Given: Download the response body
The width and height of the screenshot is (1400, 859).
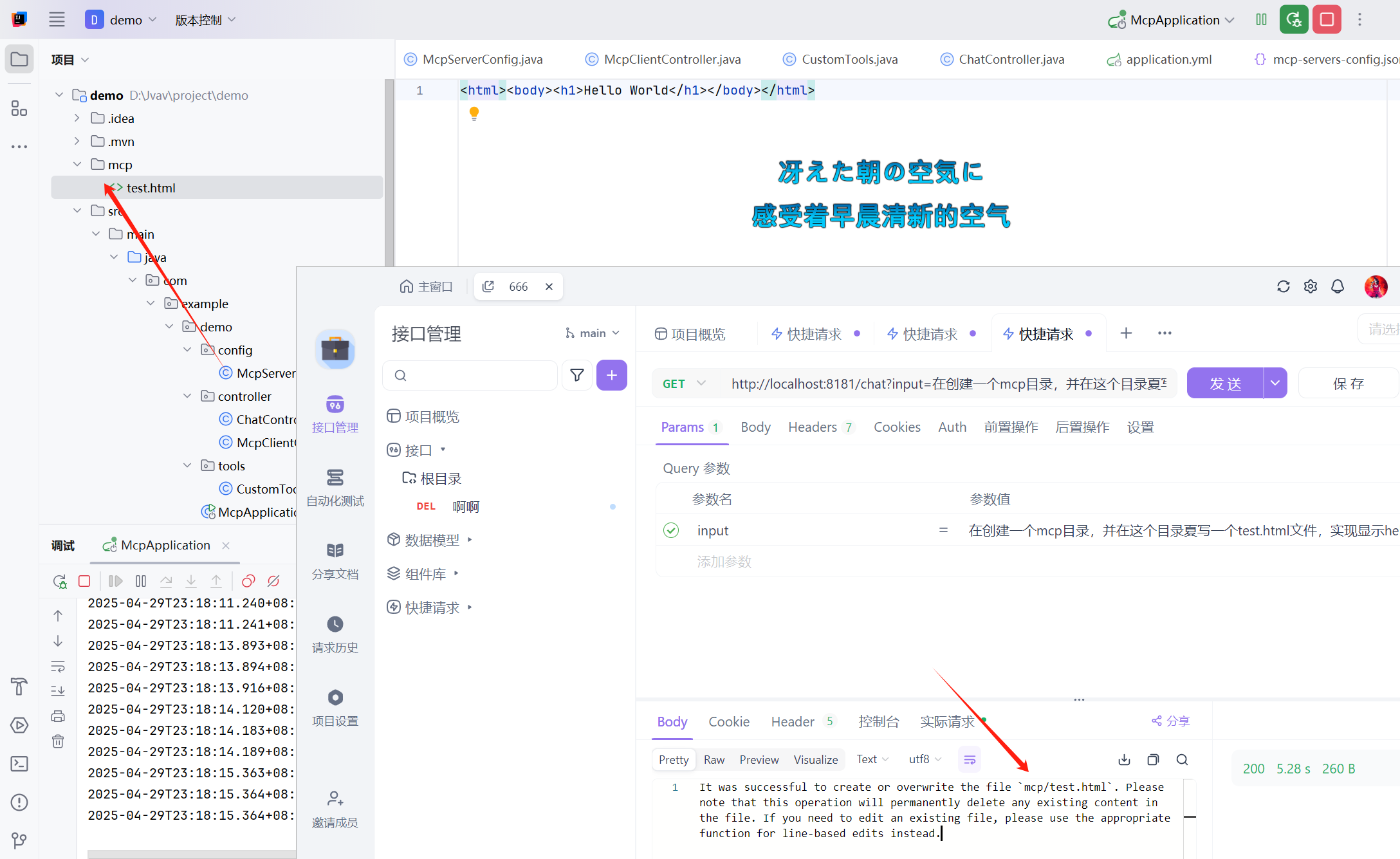Looking at the screenshot, I should (1124, 760).
